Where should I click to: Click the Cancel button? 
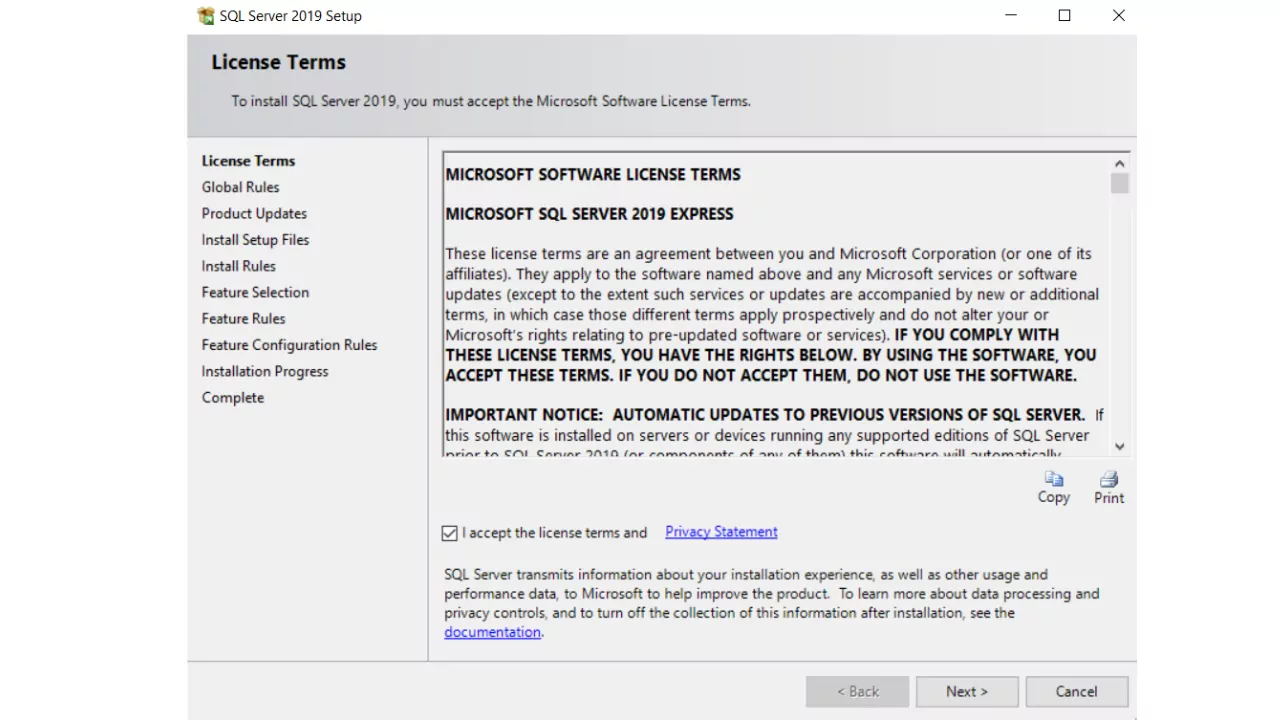[x=1077, y=692]
